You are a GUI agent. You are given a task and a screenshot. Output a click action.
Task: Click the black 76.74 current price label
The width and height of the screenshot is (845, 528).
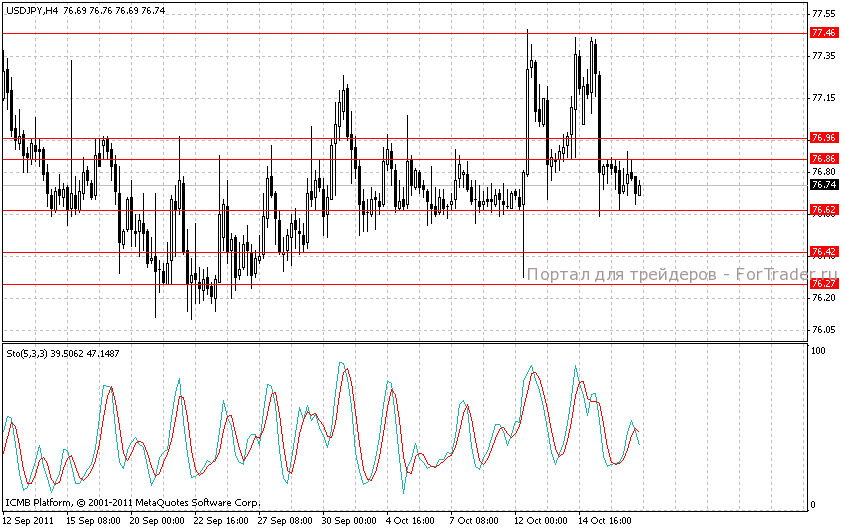824,185
